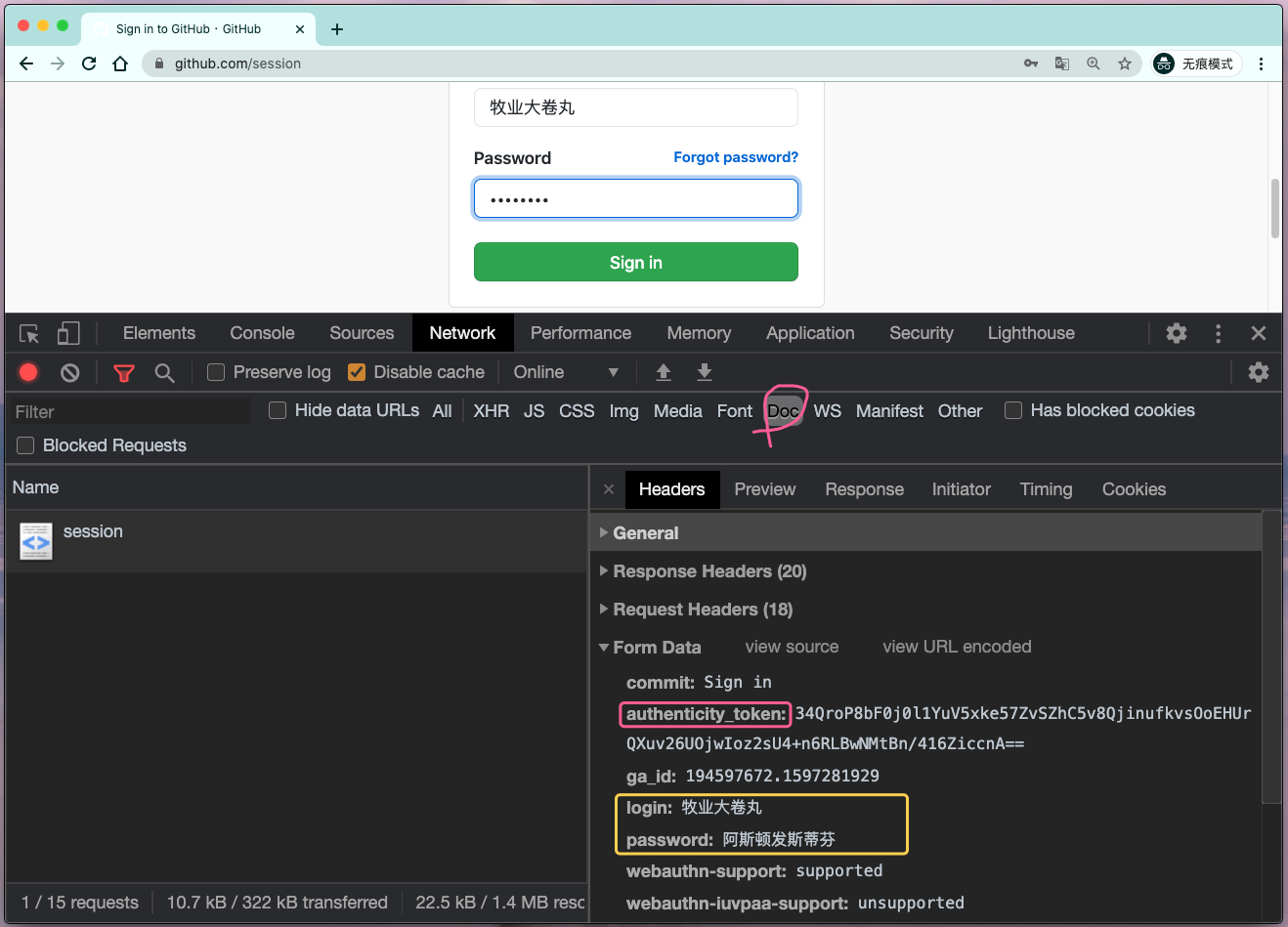Open the Lighthouse panel
The height and width of the screenshot is (927, 1288).
(x=1031, y=333)
